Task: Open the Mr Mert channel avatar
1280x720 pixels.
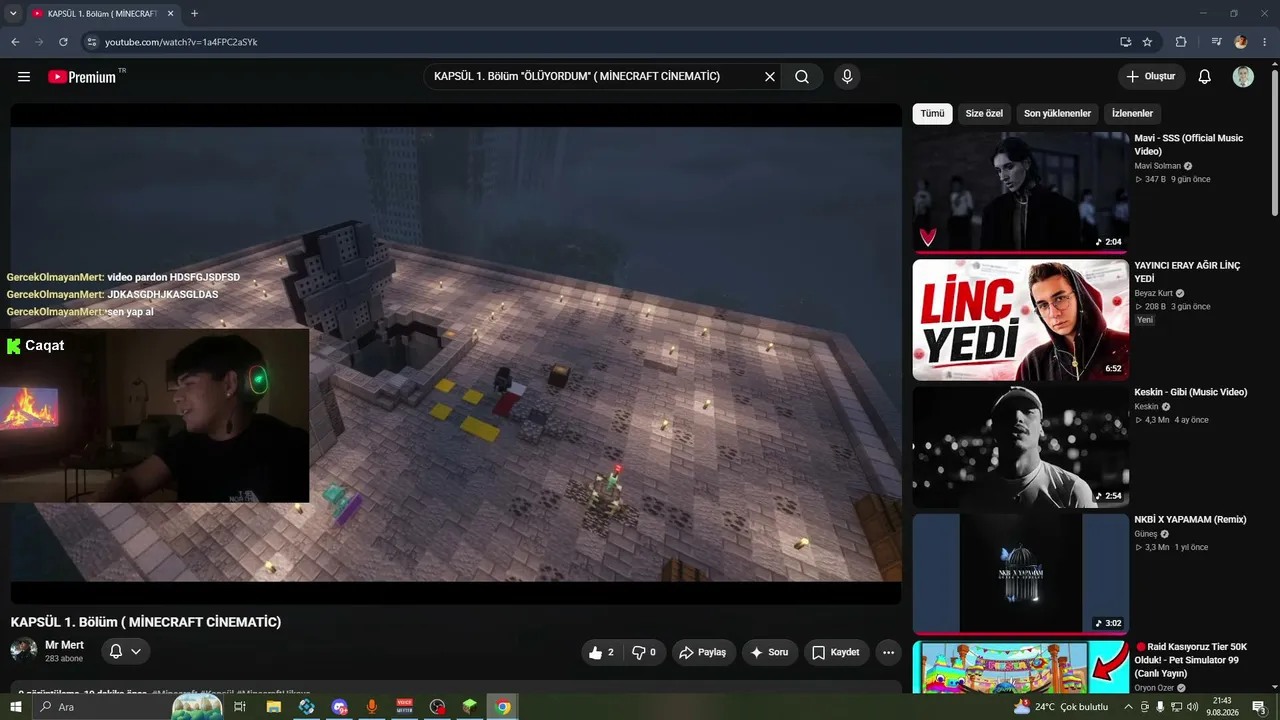Action: [24, 651]
